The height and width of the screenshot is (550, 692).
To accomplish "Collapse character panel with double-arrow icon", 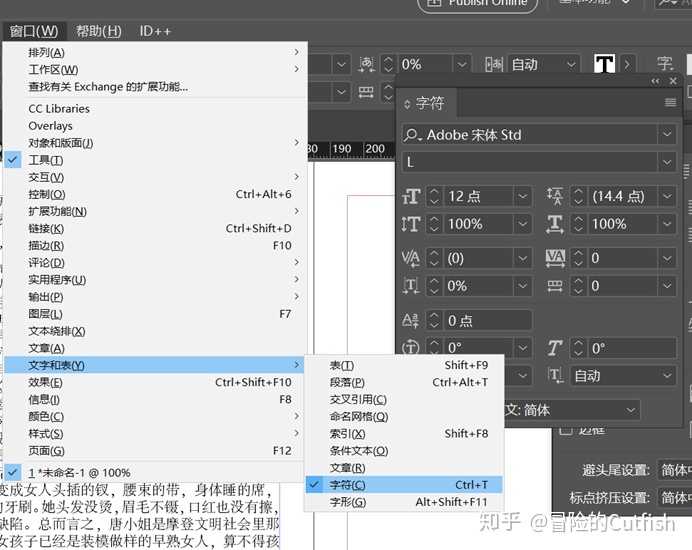I will coord(655,81).
